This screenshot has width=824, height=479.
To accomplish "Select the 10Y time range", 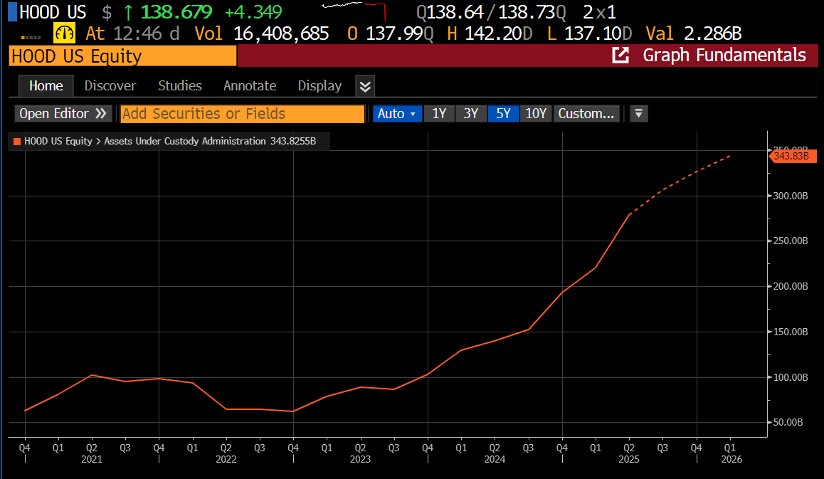I will pos(535,114).
